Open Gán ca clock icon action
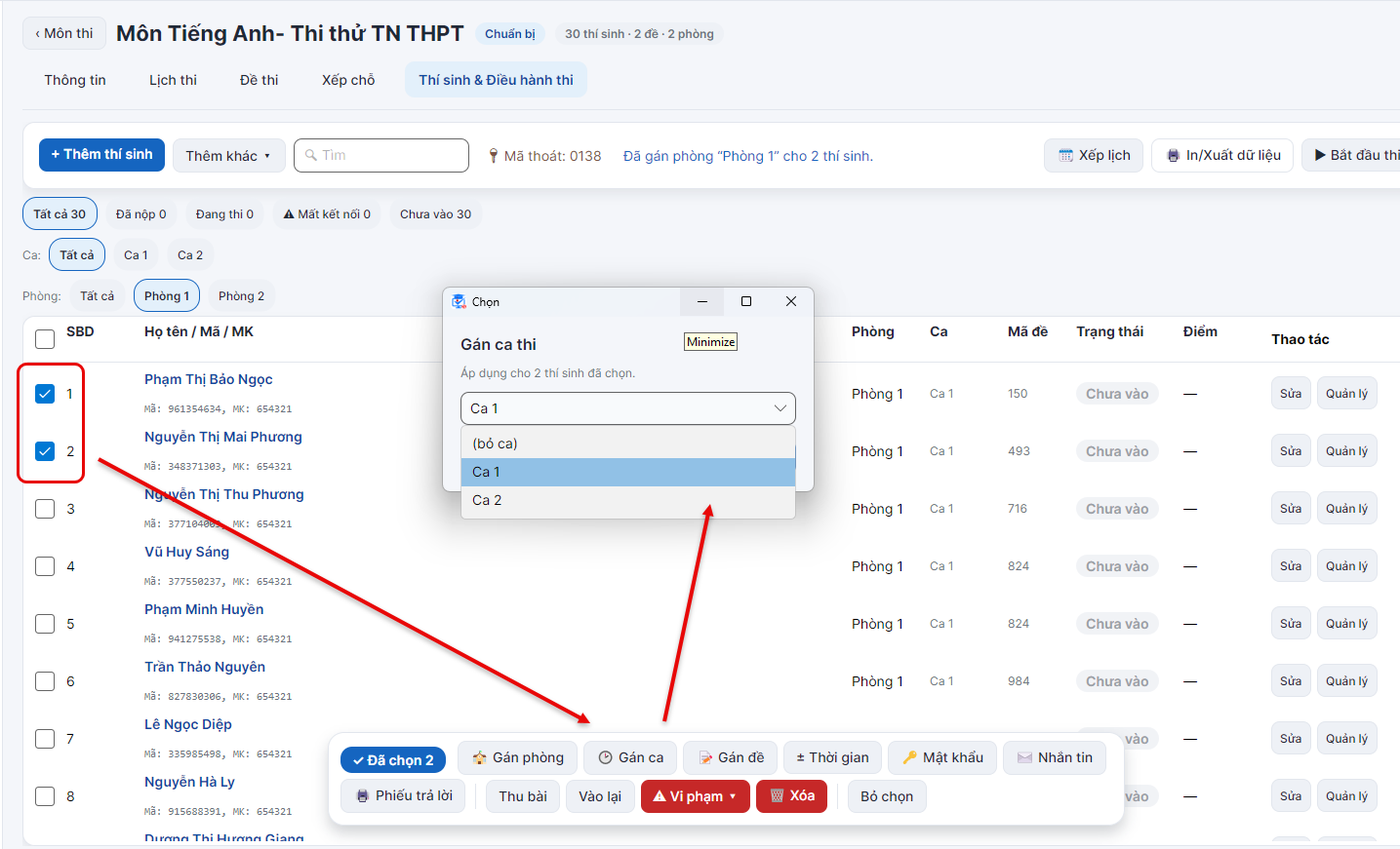Viewport: 1400px width, 849px height. (630, 758)
